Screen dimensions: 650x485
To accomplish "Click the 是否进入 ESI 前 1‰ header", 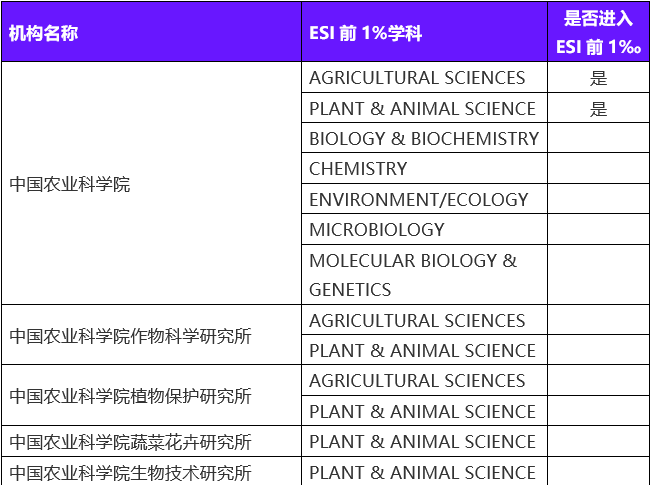I will point(598,32).
